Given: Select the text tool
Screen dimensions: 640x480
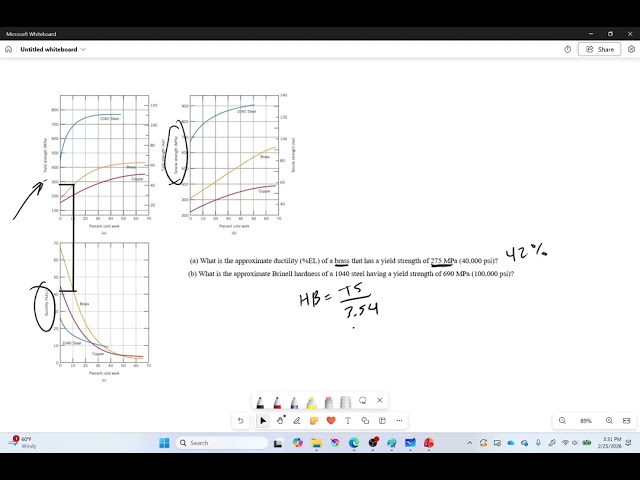Looking at the screenshot, I should coord(348,420).
